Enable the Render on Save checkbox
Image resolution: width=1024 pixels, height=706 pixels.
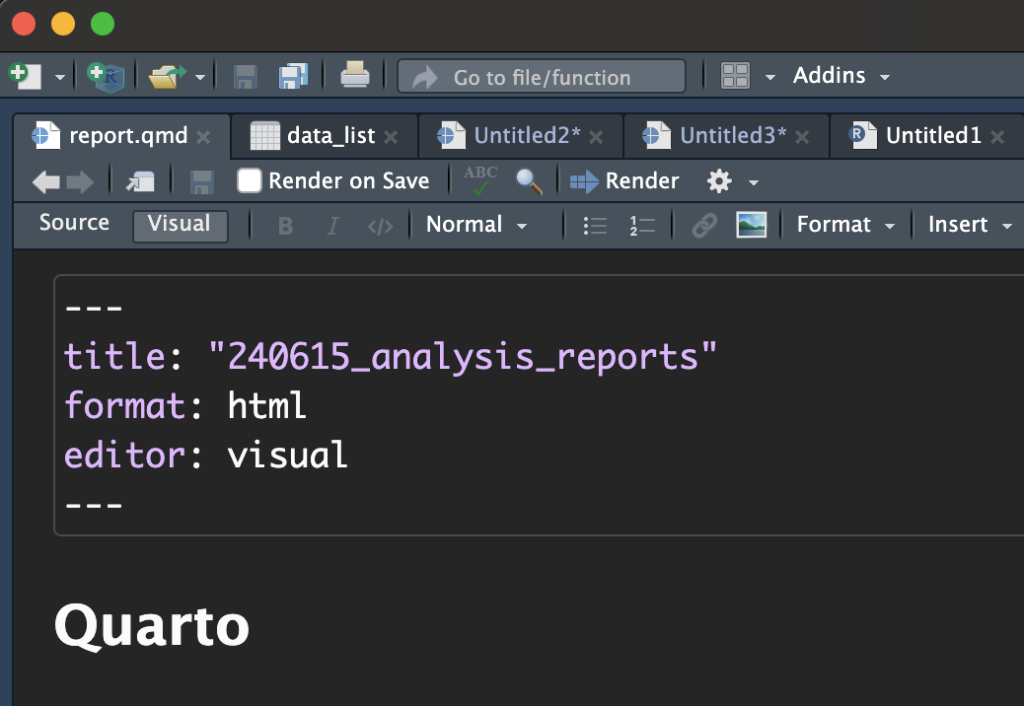click(250, 181)
